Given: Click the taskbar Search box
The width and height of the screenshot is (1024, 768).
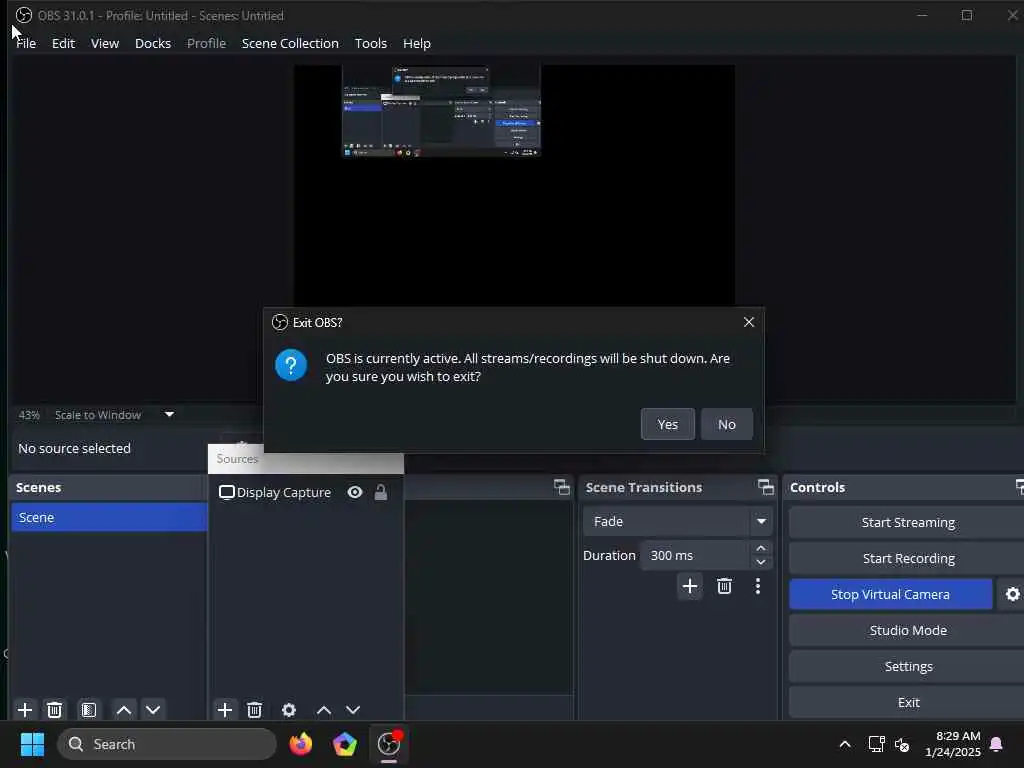Looking at the screenshot, I should (167, 744).
